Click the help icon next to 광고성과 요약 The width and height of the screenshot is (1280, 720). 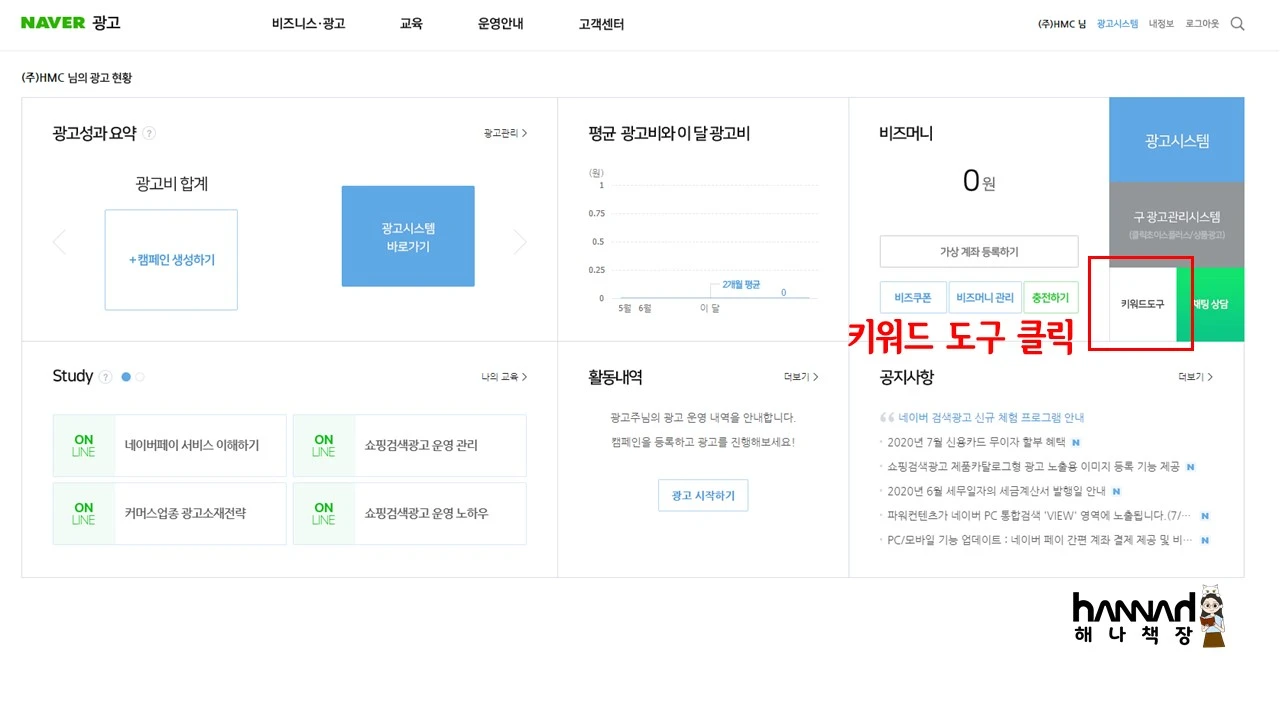click(148, 133)
